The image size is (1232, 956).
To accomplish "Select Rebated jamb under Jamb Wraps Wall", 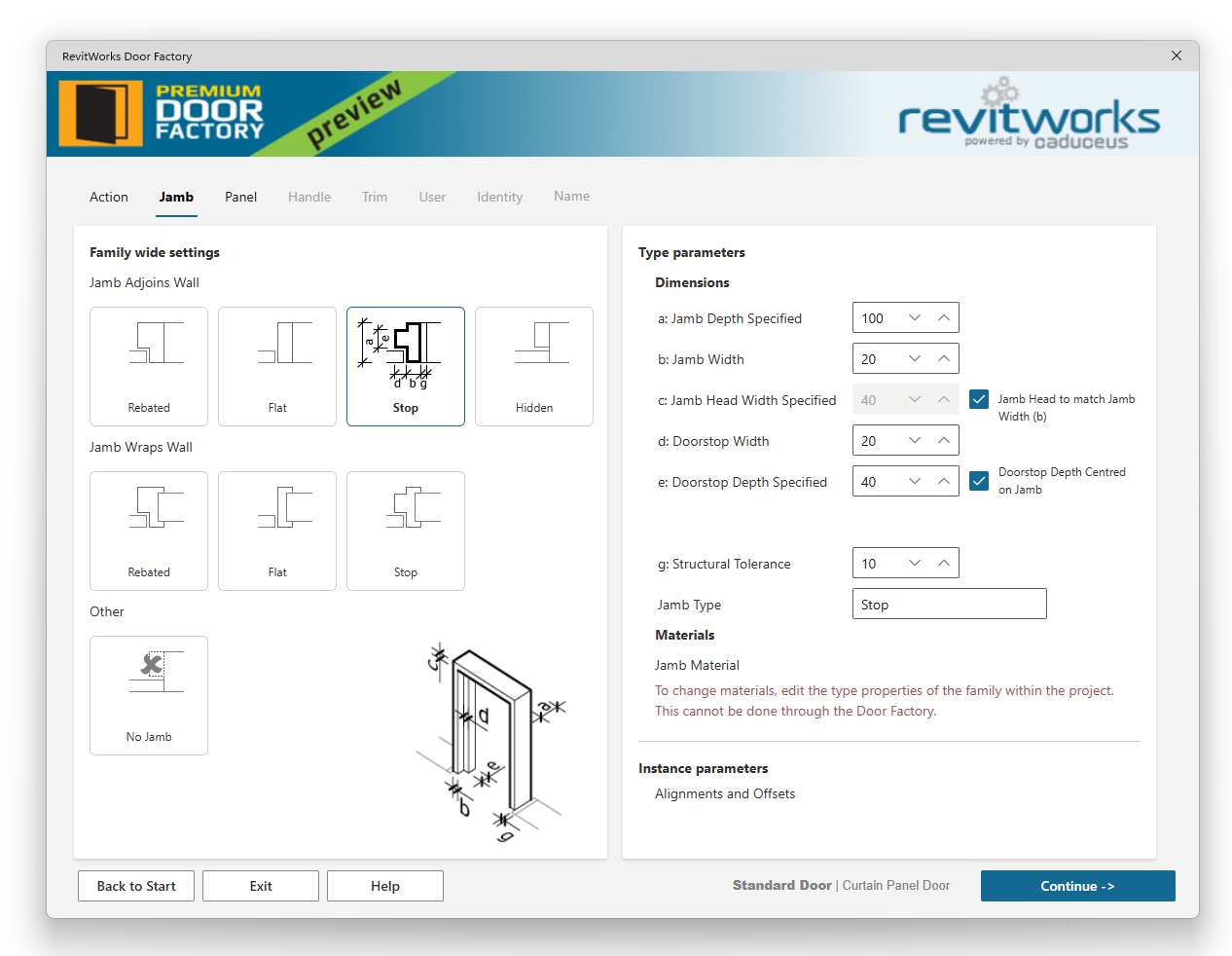I will (149, 531).
